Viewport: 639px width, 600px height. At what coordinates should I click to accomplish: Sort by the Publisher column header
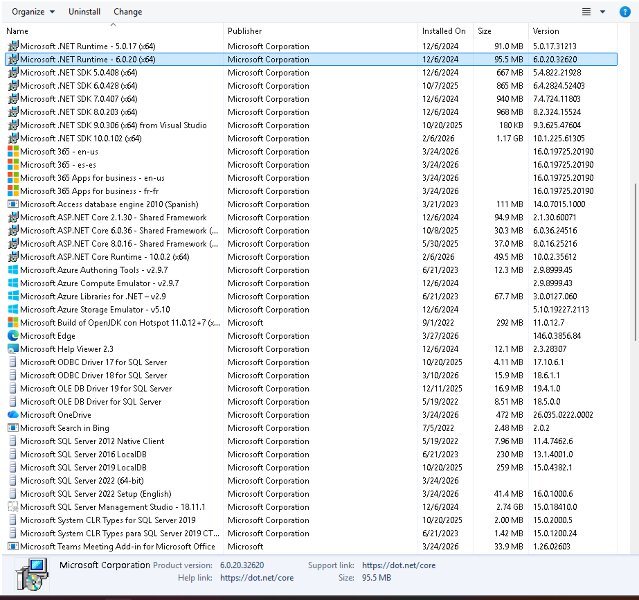pyautogui.click(x=245, y=31)
